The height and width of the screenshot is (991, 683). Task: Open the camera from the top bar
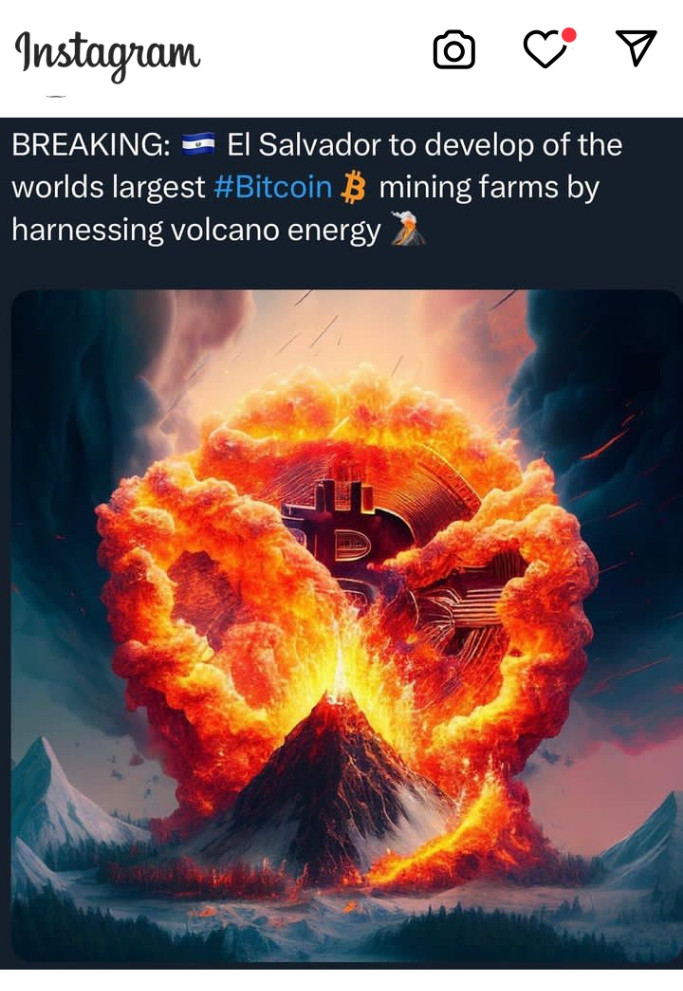pos(454,50)
